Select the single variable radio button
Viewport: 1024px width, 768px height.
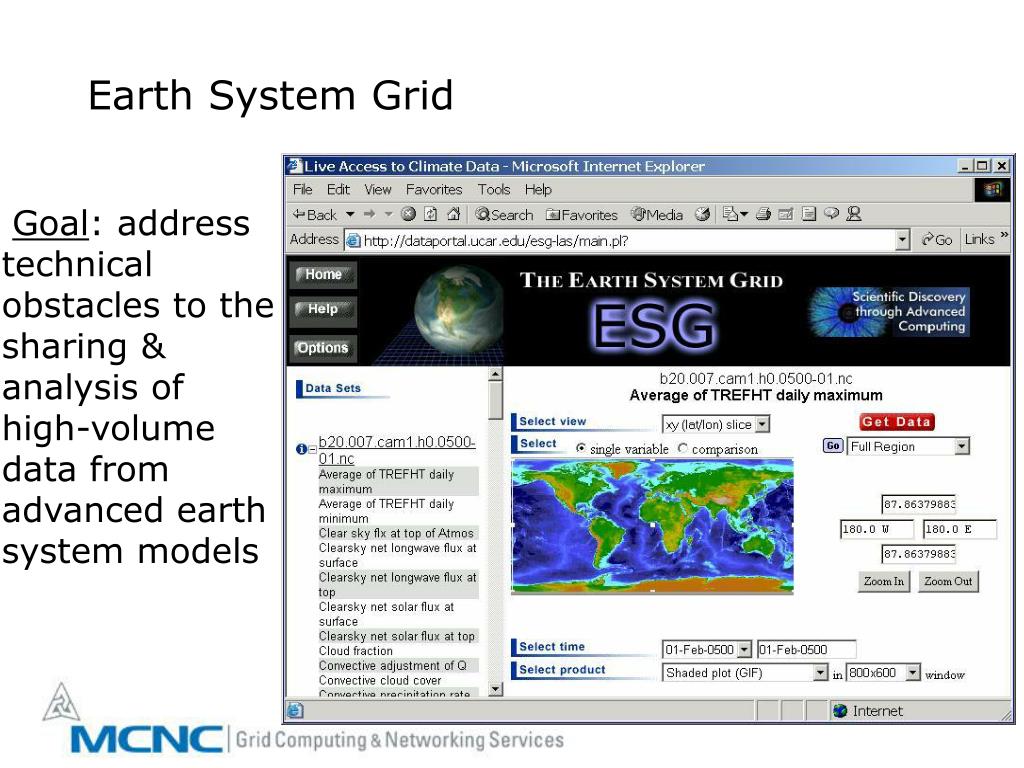point(581,449)
